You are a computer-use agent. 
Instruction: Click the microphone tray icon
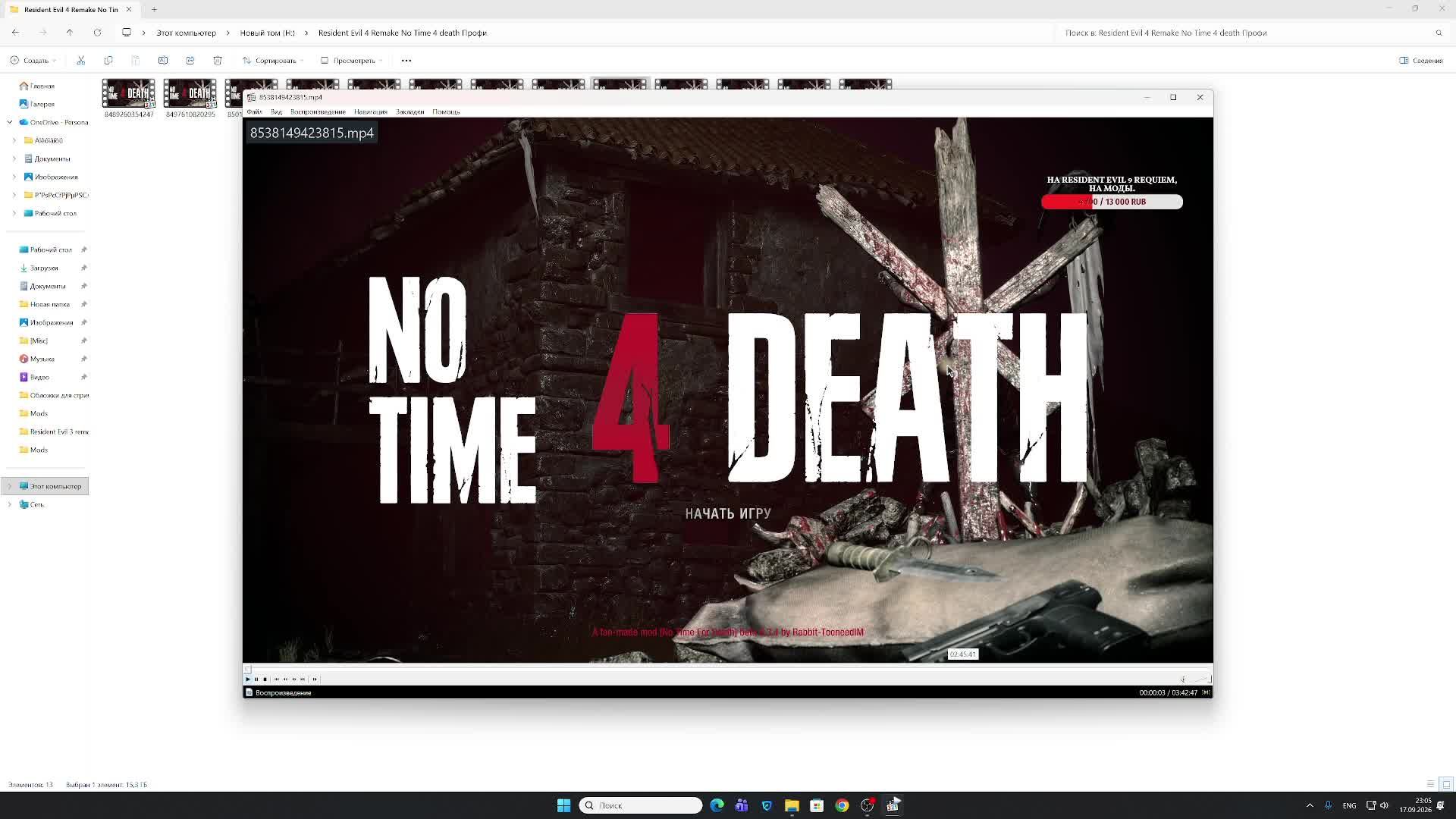[1328, 805]
